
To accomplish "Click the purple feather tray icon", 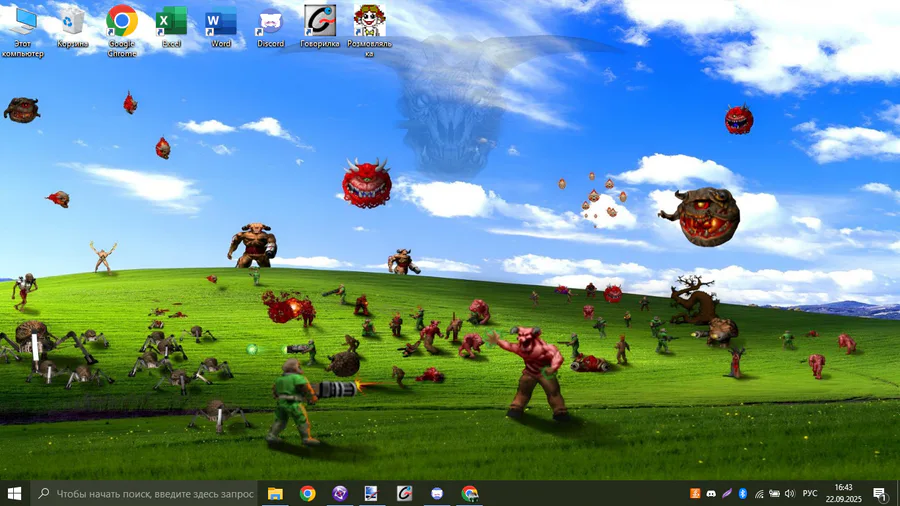I will coord(727,493).
